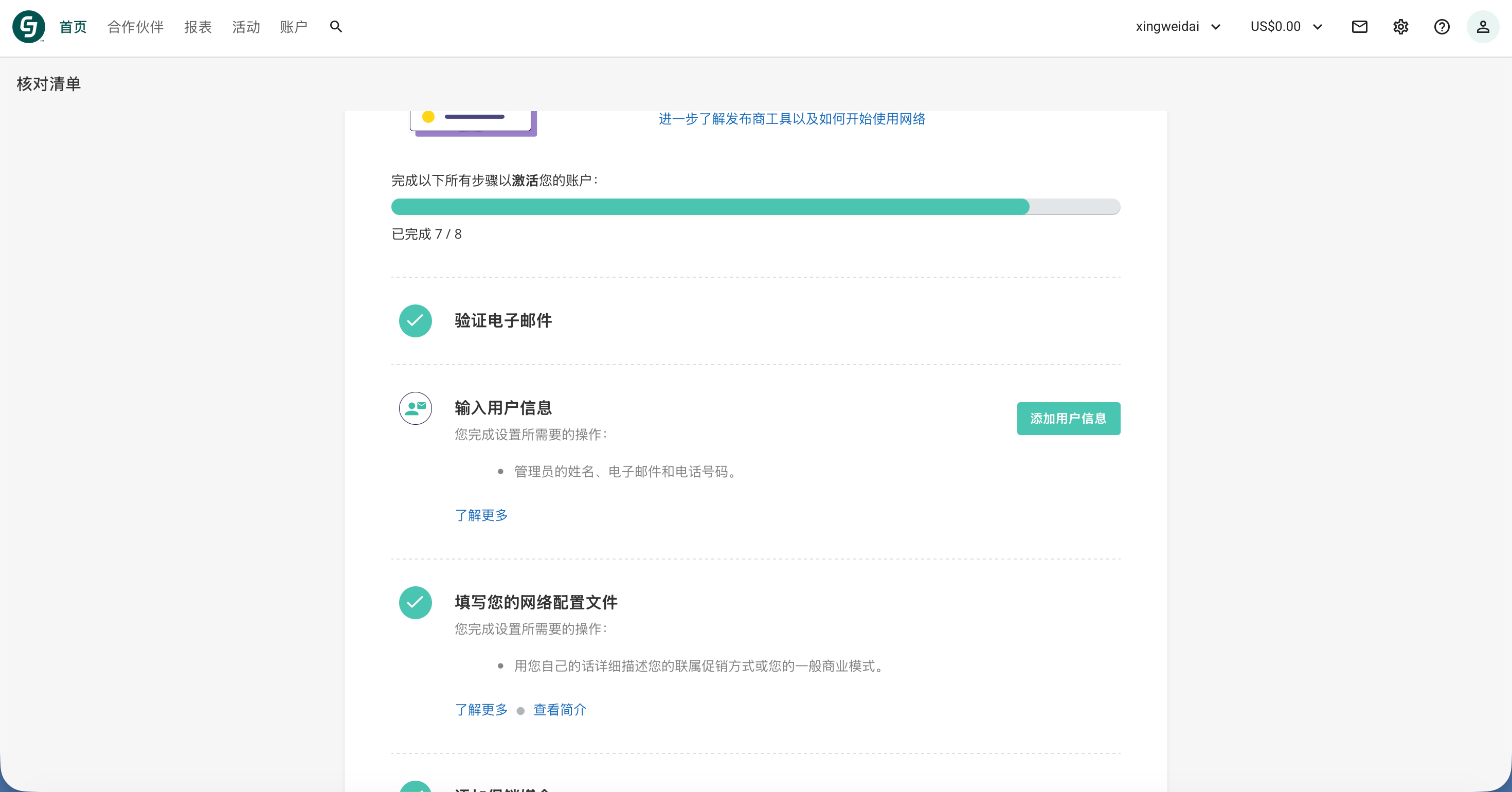Click 了解更多 under 填写您的网络配置文件
Image resolution: width=1512 pixels, height=792 pixels.
click(x=481, y=710)
